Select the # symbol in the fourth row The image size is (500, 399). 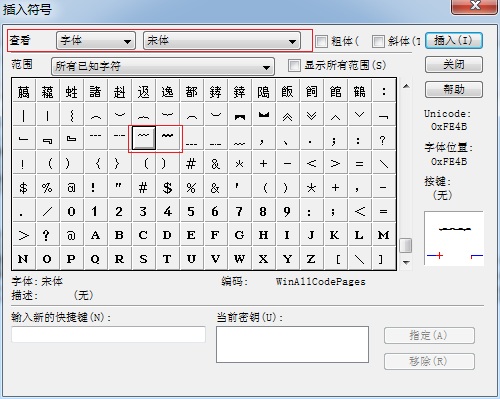[x=191, y=163]
